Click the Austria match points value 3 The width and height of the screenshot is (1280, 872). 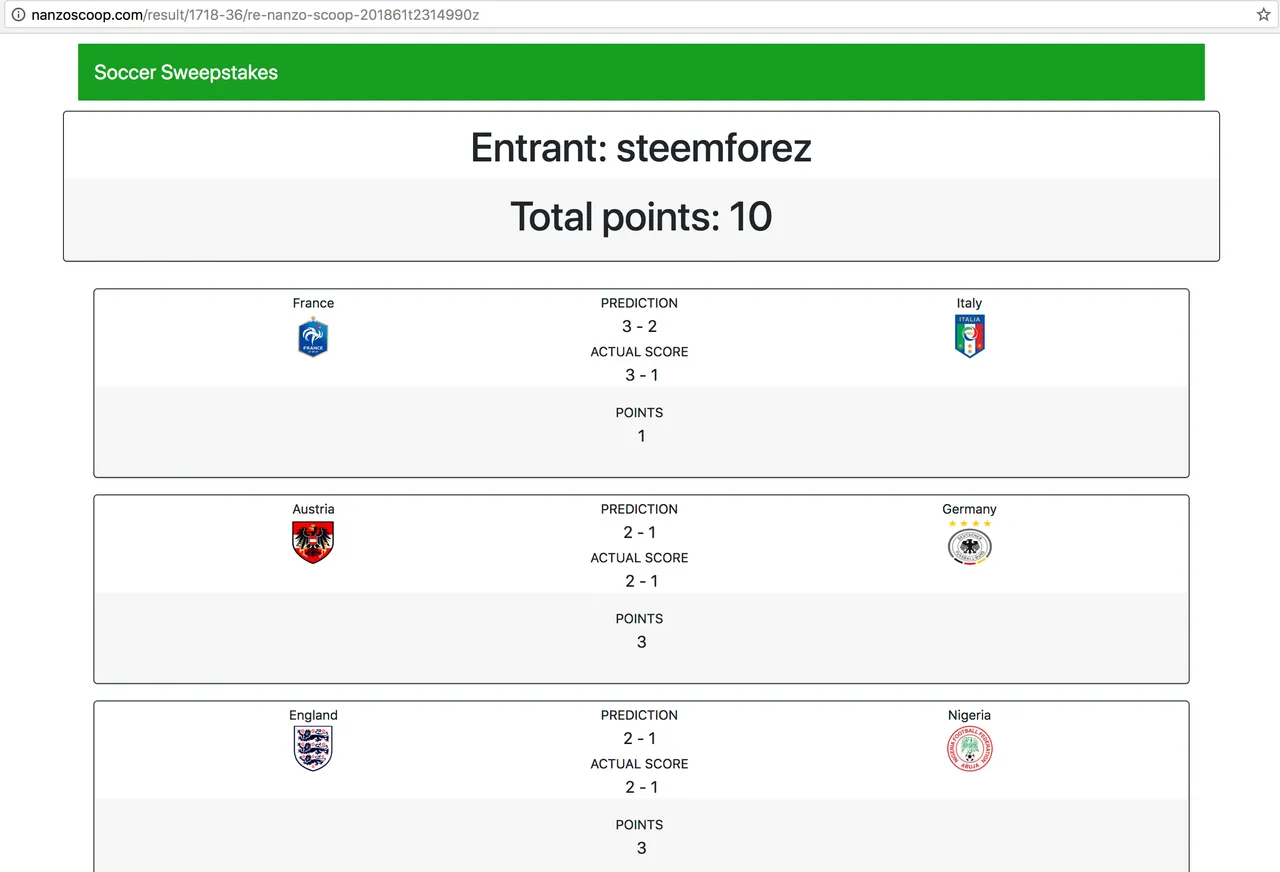click(641, 642)
